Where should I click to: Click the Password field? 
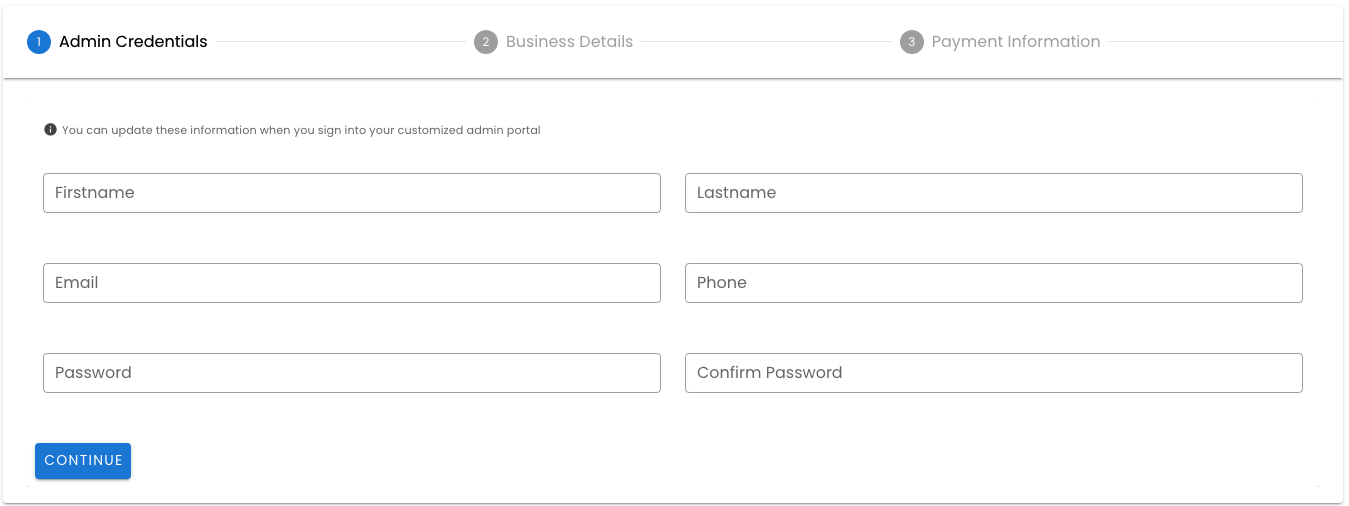coord(351,373)
